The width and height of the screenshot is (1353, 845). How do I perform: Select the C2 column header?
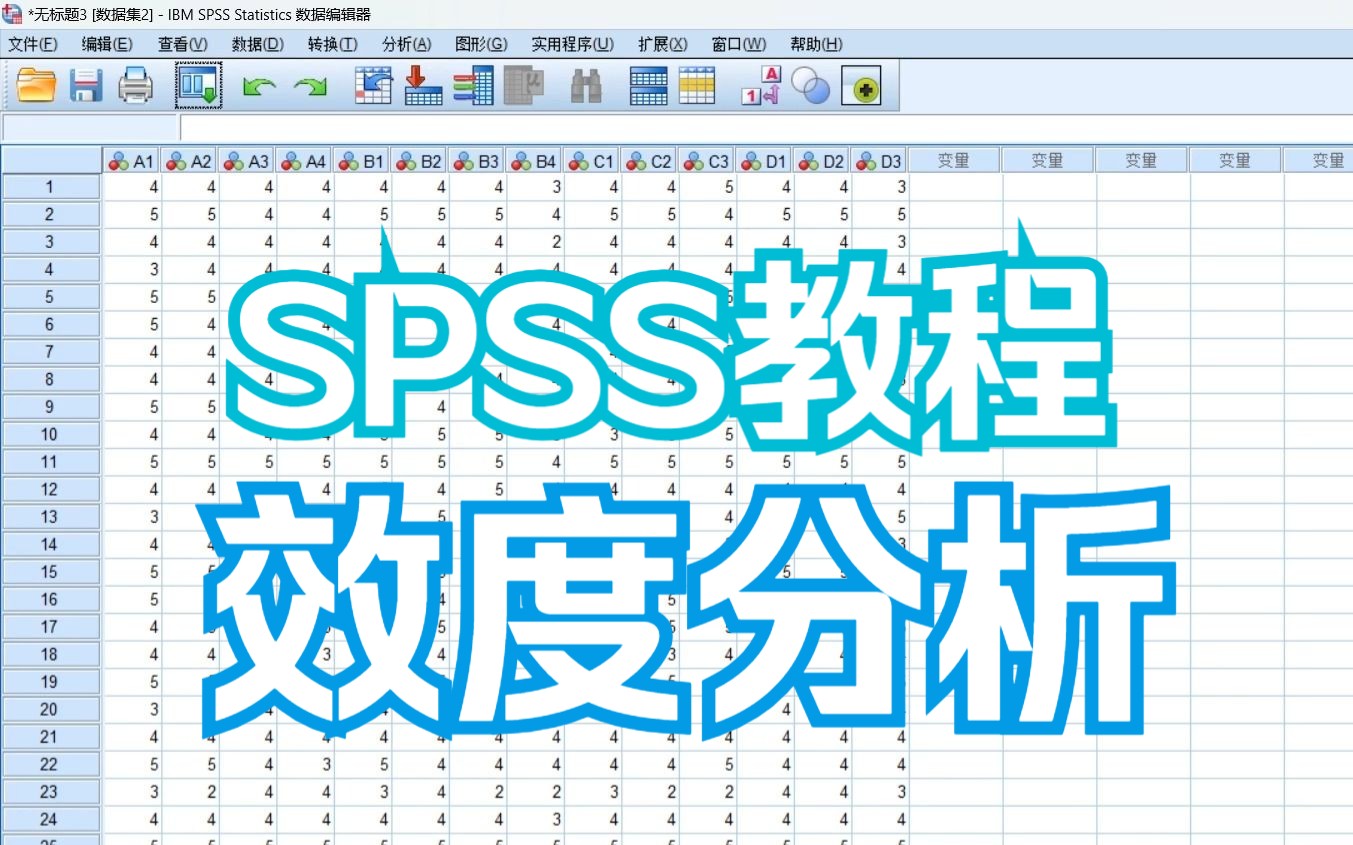tap(650, 161)
